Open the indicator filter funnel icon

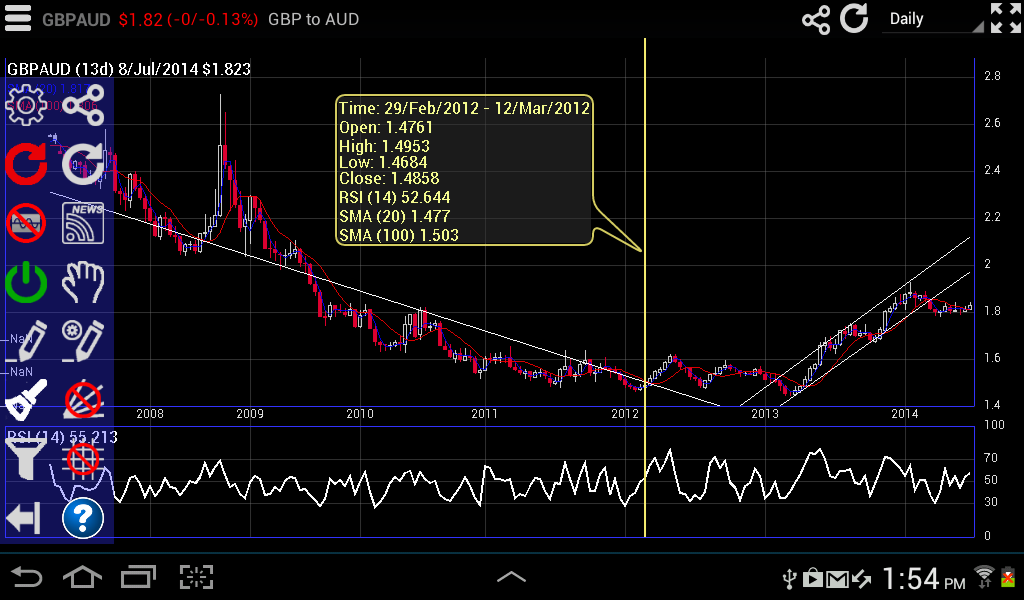pyautogui.click(x=26, y=460)
